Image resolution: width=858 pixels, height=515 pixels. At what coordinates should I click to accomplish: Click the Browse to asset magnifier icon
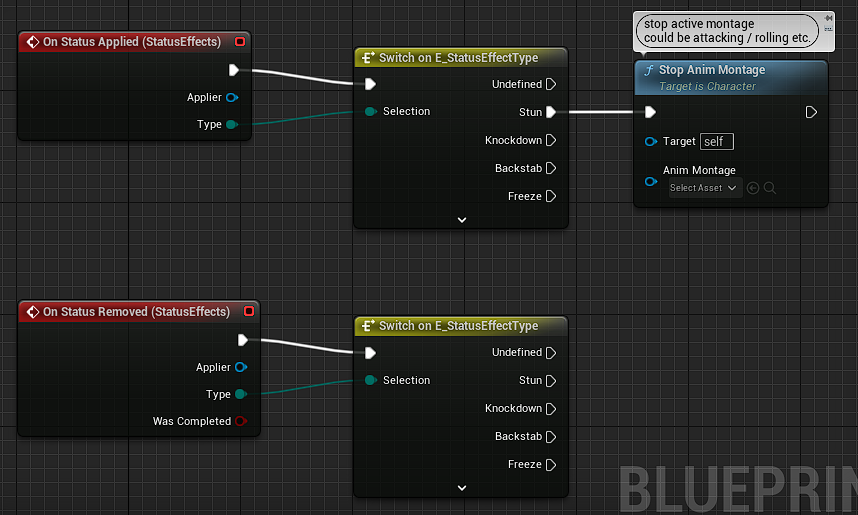[770, 188]
